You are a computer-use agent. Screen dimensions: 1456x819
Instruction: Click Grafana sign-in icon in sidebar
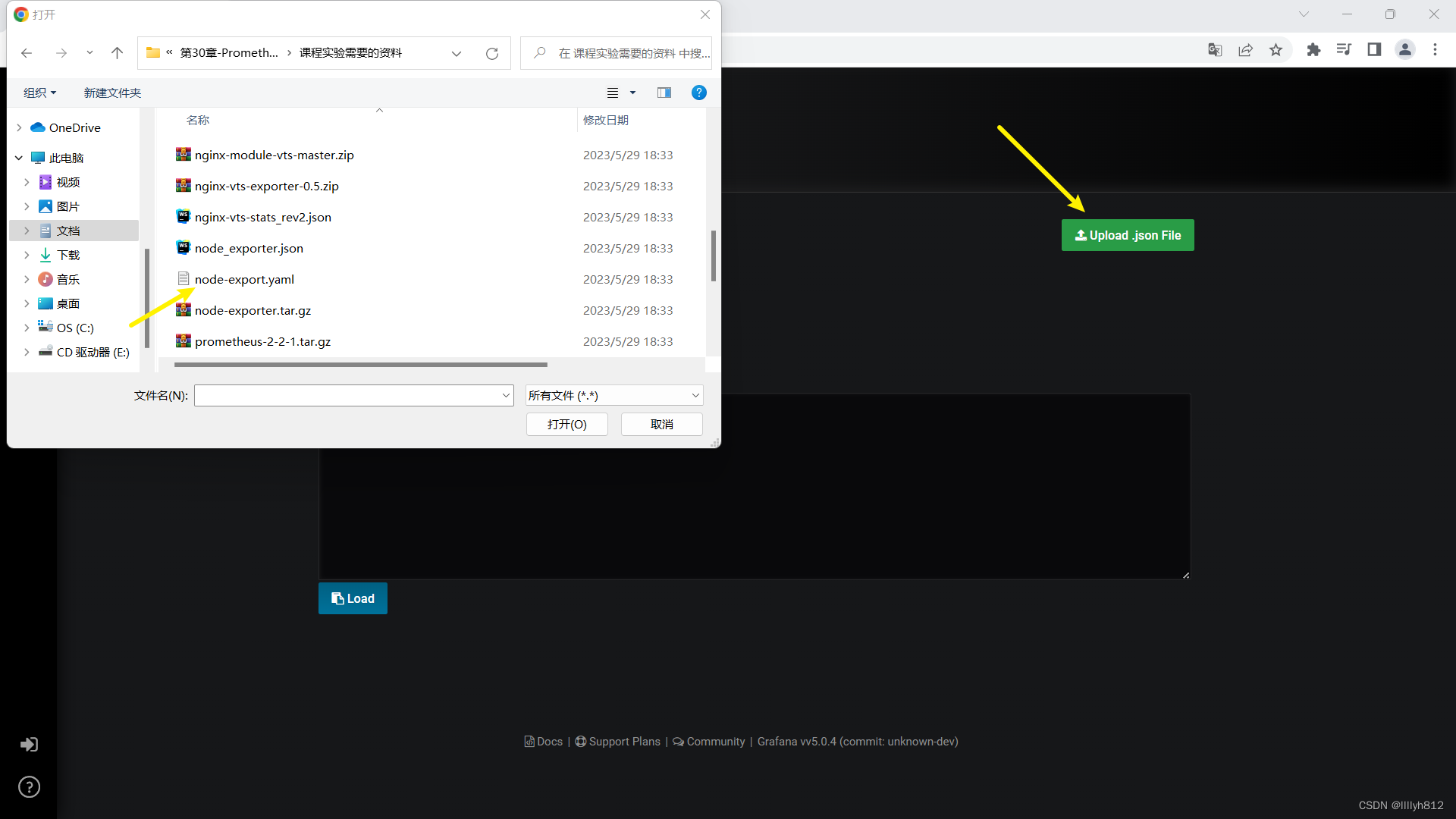(29, 745)
